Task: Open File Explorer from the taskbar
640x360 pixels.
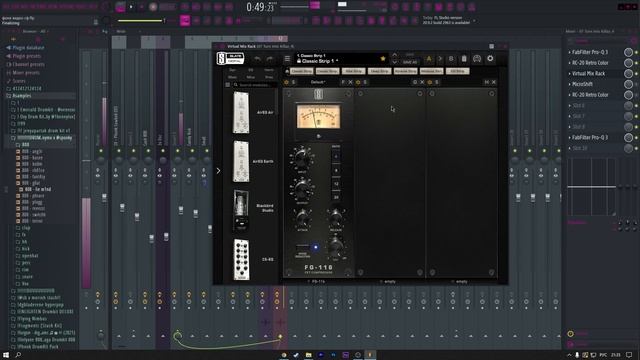Action: point(309,355)
